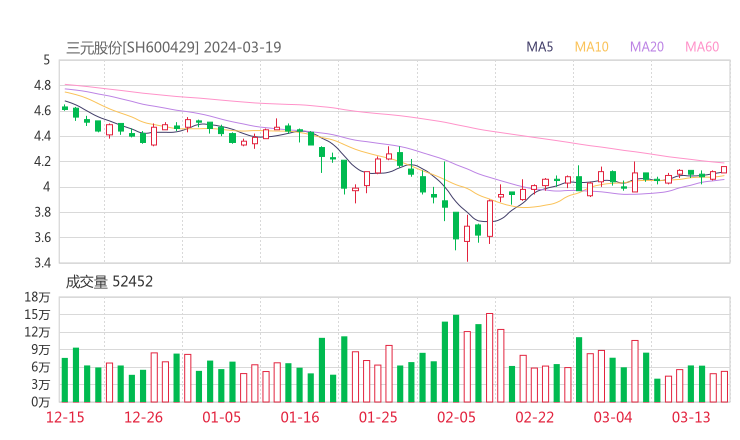Click the 03-13 date axis label
Viewport: 740px width, 440px height.
pyautogui.click(x=691, y=417)
